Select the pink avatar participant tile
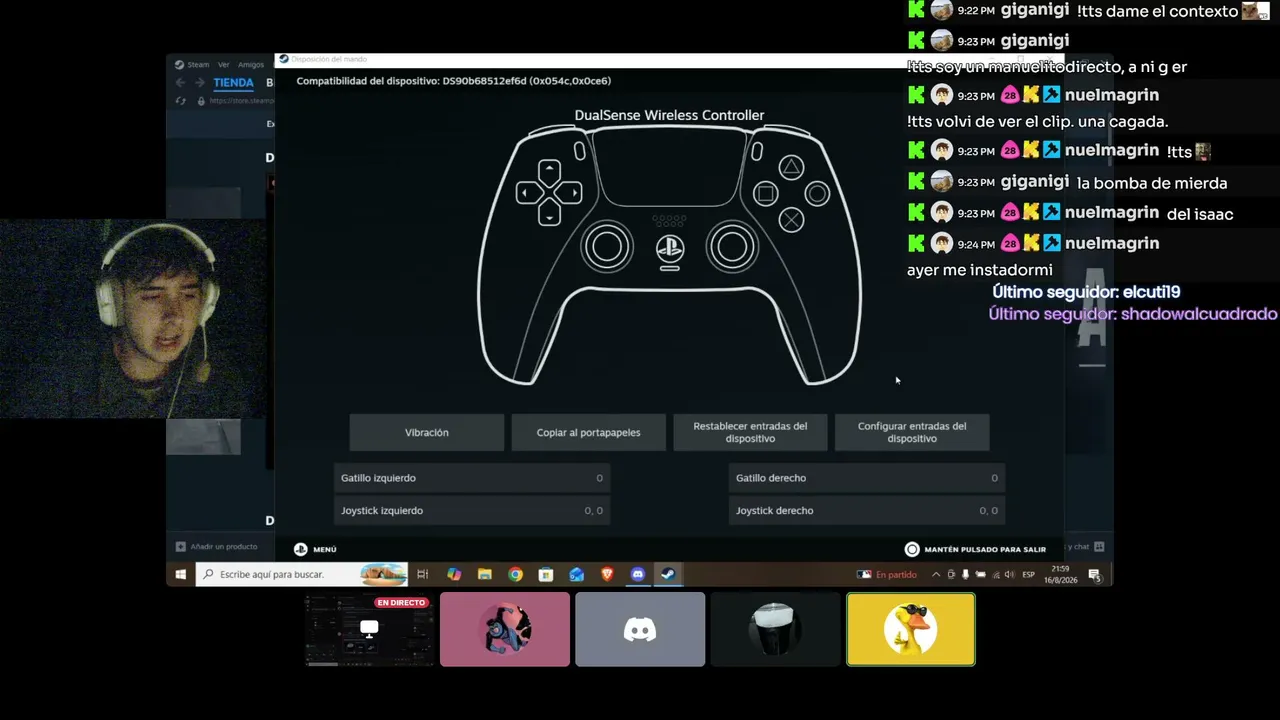 [505, 629]
